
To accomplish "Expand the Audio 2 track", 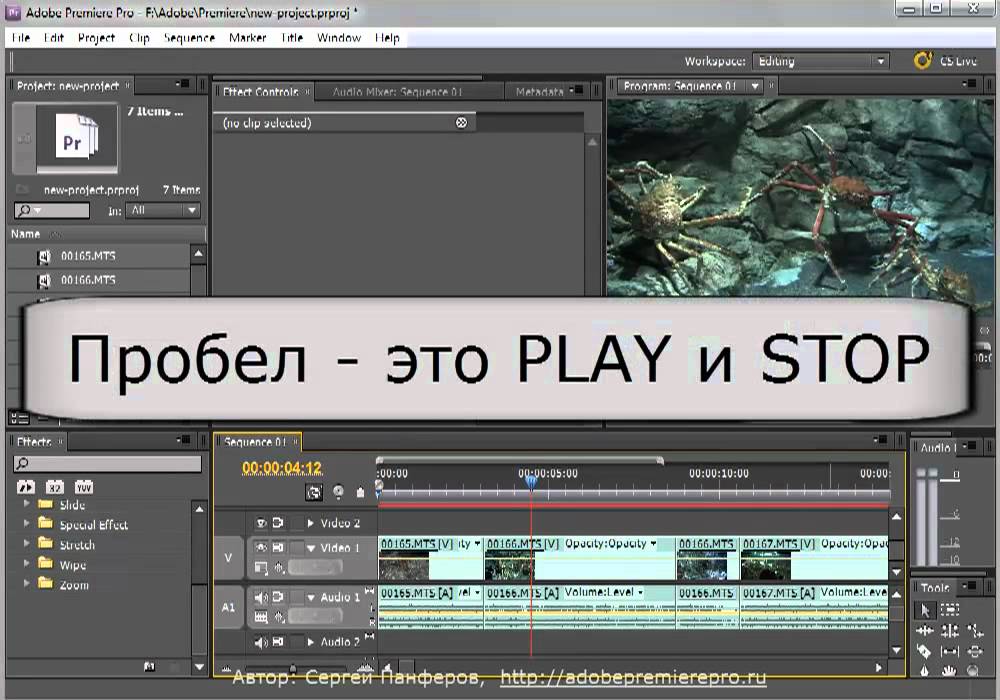I will pyautogui.click(x=311, y=642).
